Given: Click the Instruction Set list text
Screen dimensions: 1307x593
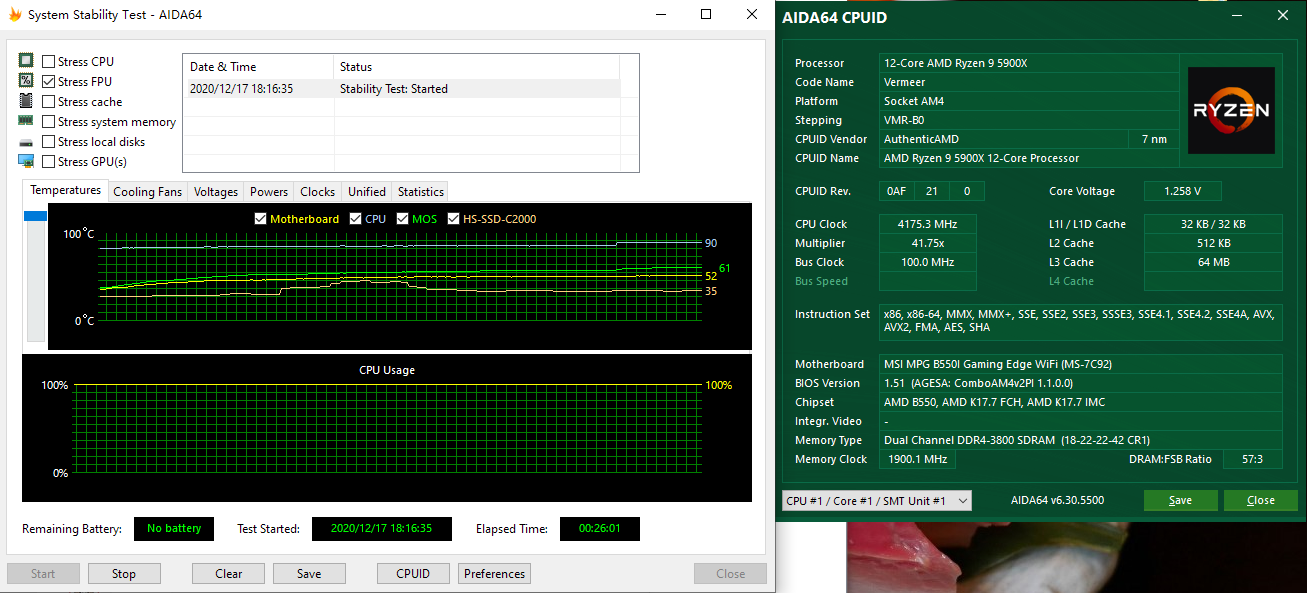Looking at the screenshot, I should click(x=1080, y=321).
